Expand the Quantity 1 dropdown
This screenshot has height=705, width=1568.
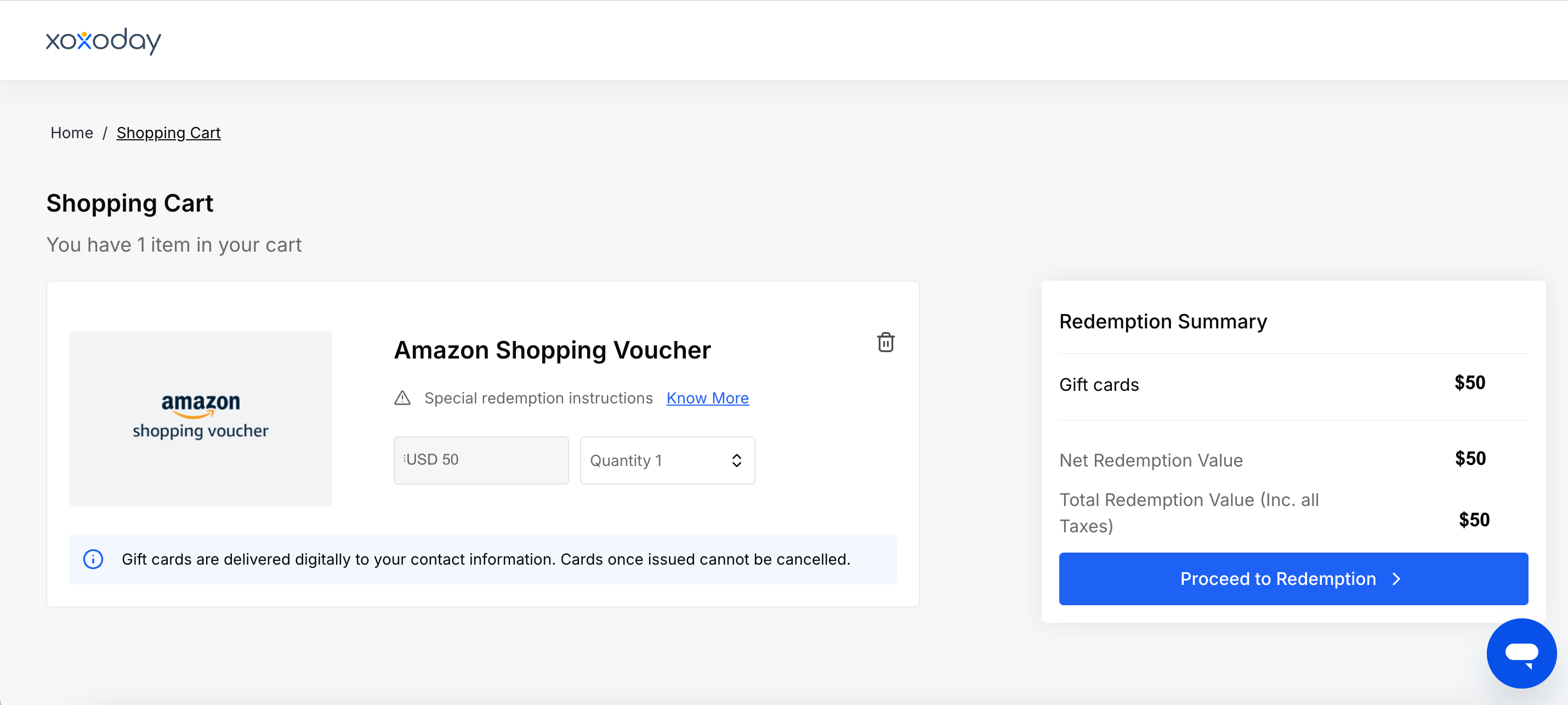(x=667, y=460)
